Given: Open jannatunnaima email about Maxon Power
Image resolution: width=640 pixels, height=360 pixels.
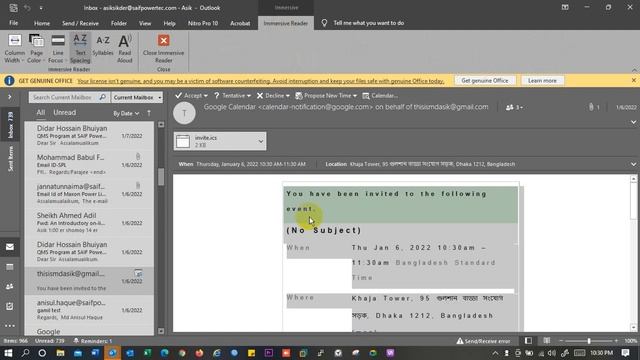Looking at the screenshot, I should tap(89, 193).
